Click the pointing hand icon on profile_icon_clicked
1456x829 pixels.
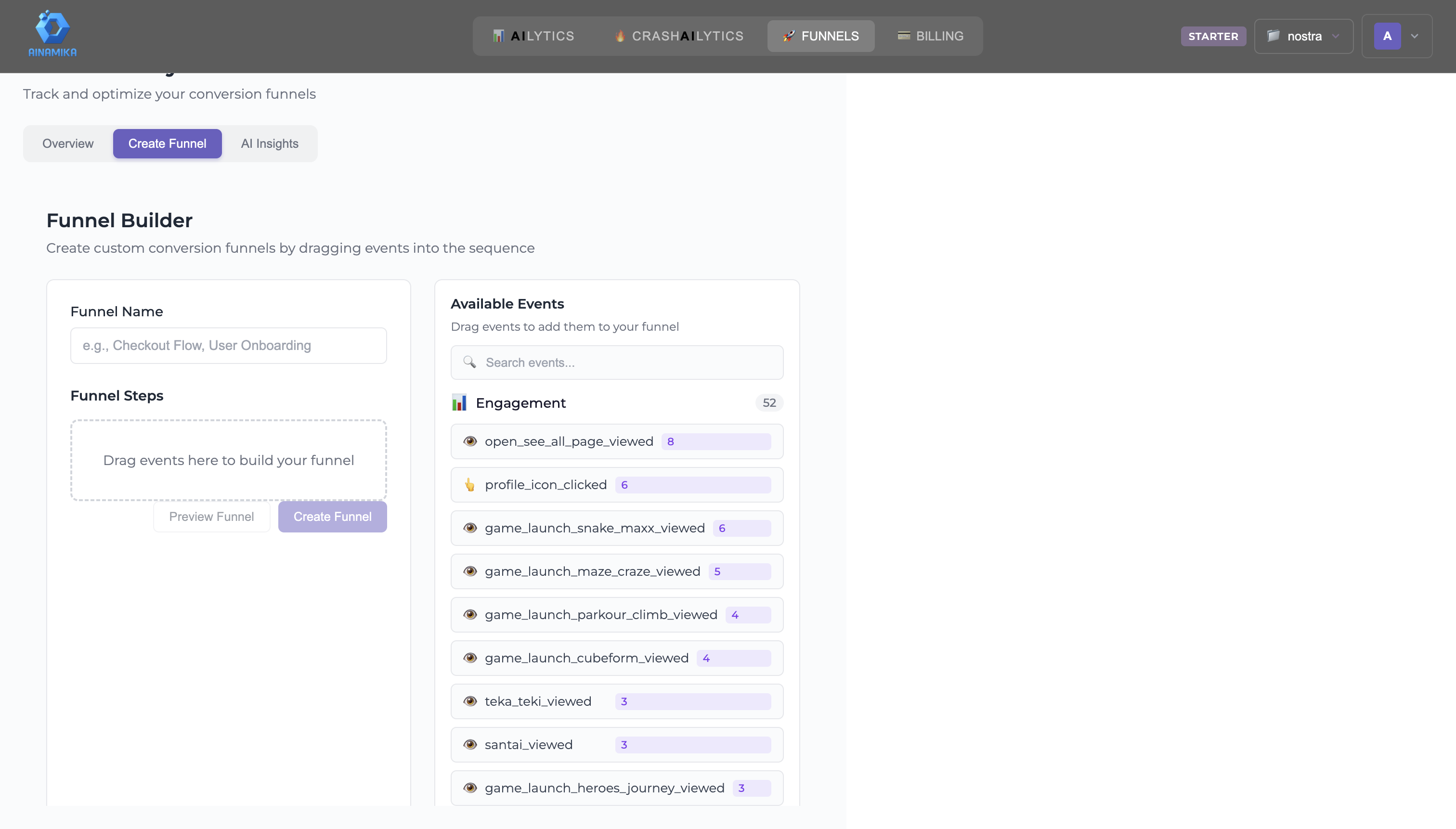(470, 484)
